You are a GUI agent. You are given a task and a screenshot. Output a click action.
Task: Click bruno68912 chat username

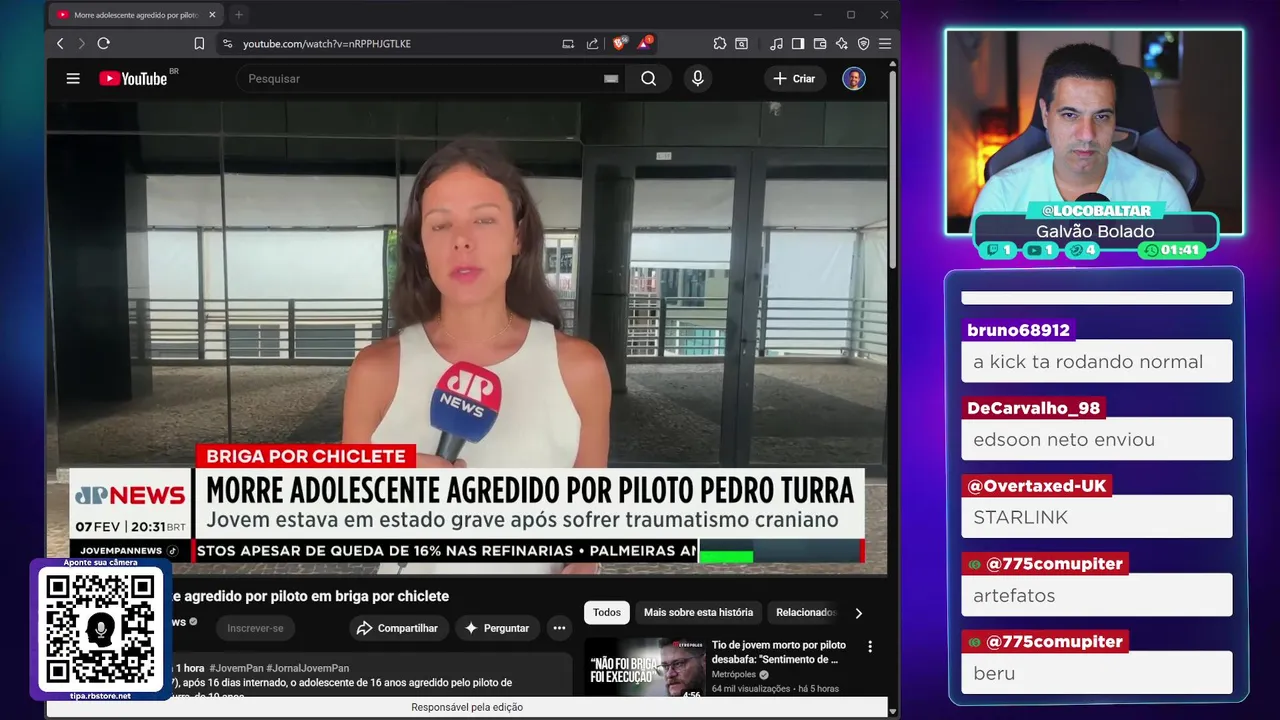(1018, 330)
